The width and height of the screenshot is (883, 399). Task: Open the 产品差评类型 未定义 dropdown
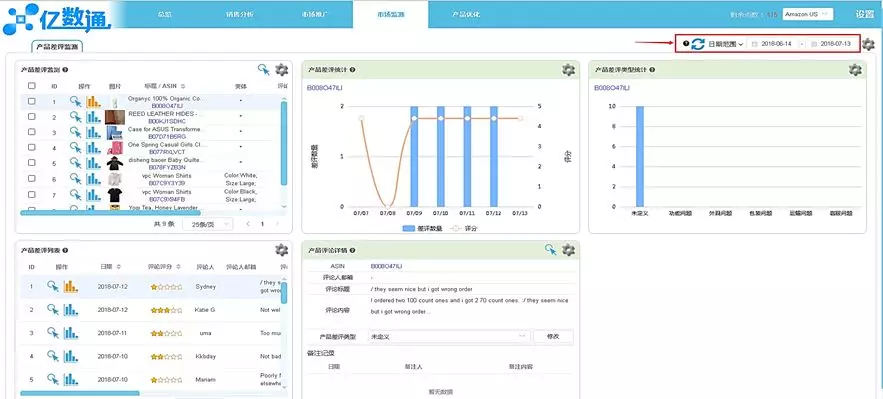pyautogui.click(x=449, y=337)
